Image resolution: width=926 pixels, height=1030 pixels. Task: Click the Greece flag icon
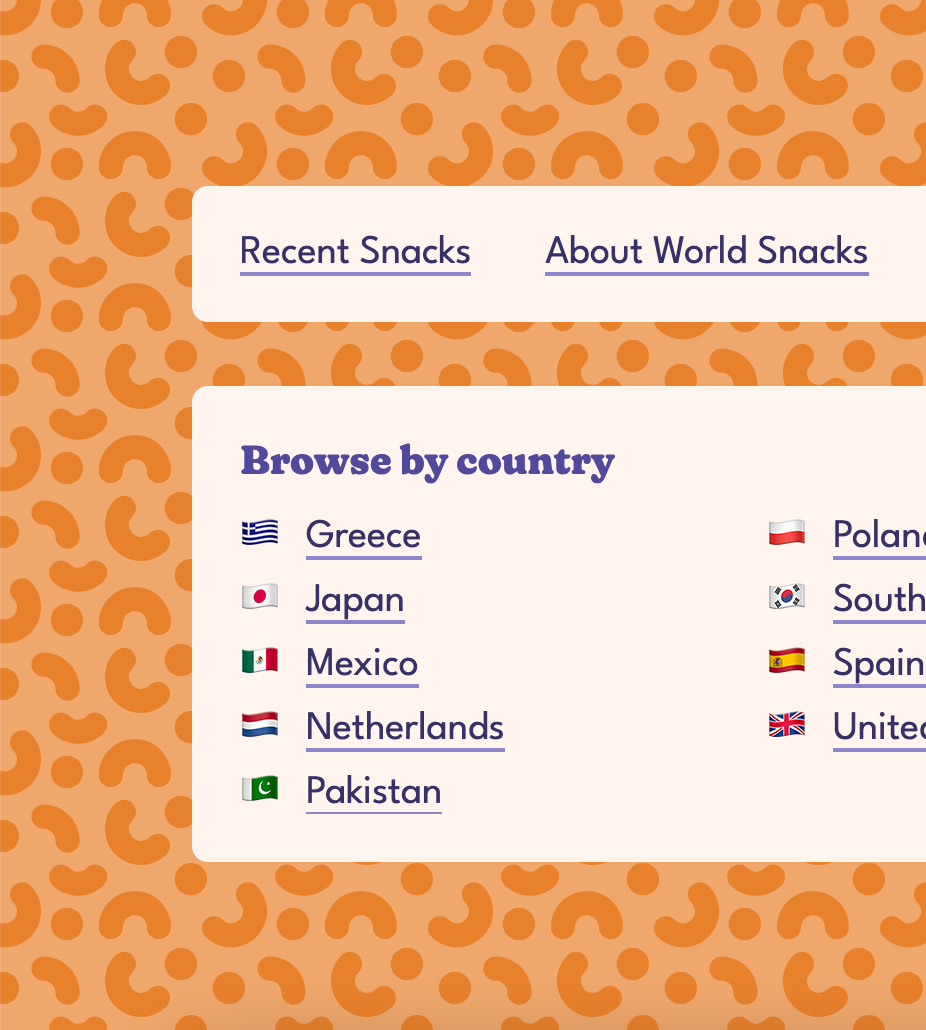pyautogui.click(x=260, y=534)
